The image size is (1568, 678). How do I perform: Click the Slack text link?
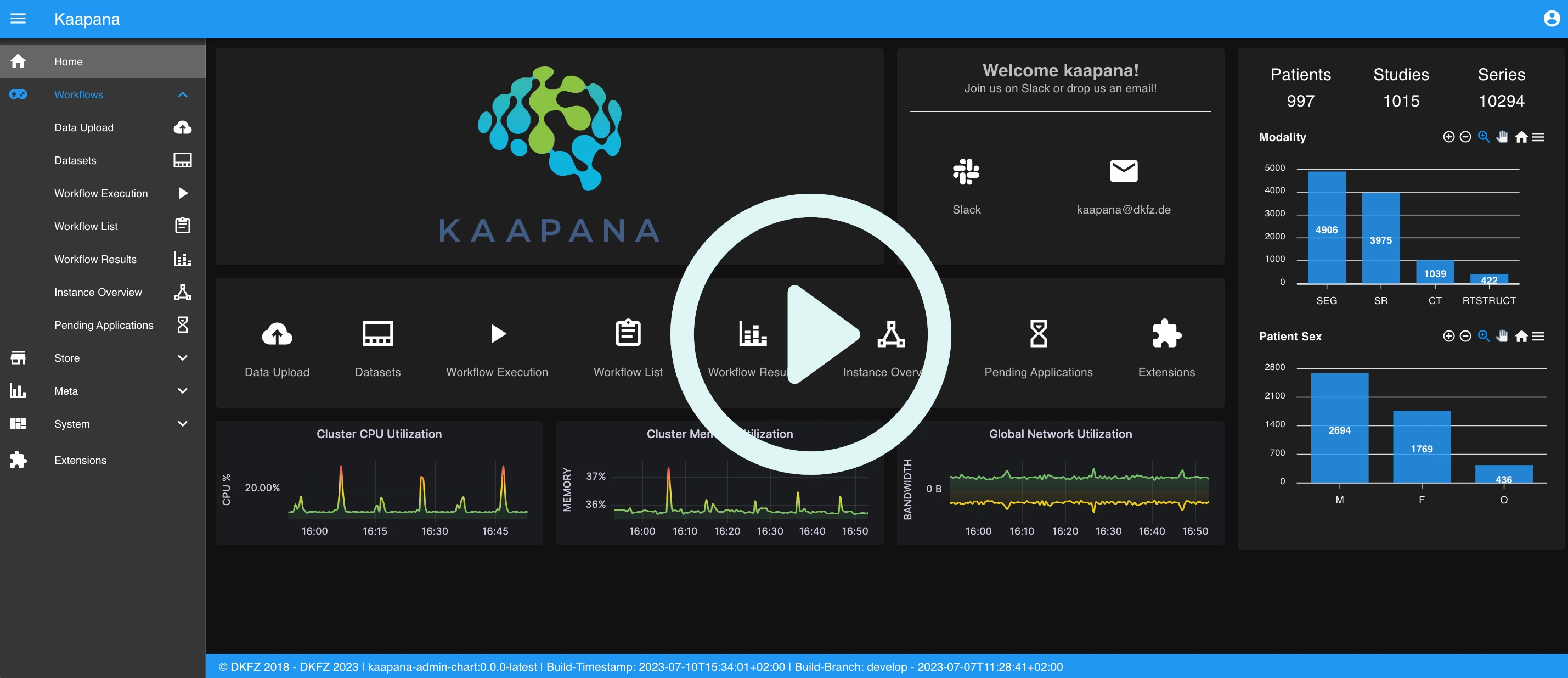click(x=966, y=210)
